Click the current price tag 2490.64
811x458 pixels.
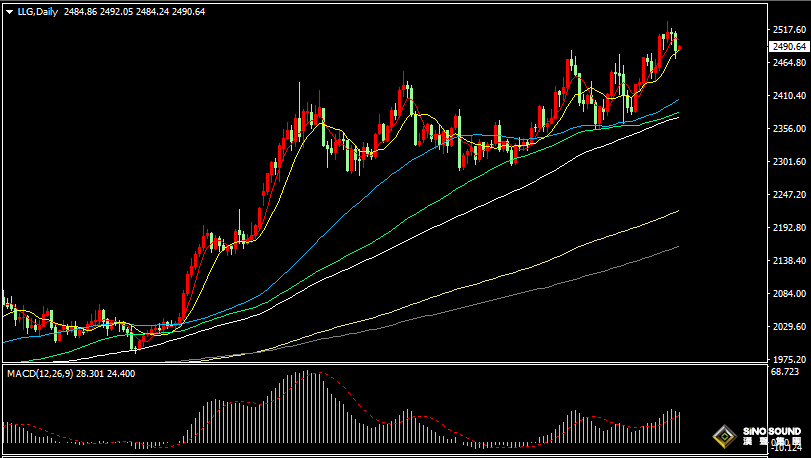point(788,47)
